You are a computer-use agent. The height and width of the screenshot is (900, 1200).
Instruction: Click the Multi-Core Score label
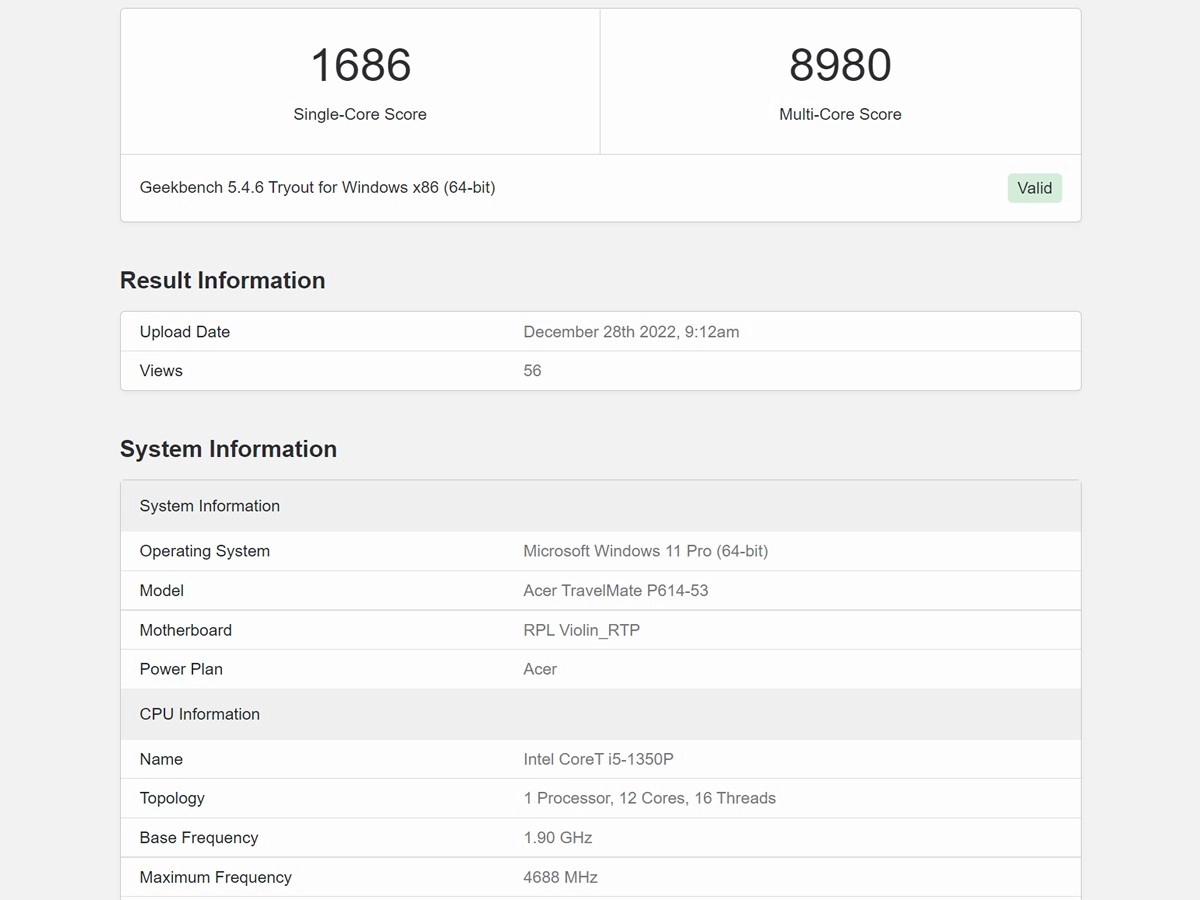[840, 114]
